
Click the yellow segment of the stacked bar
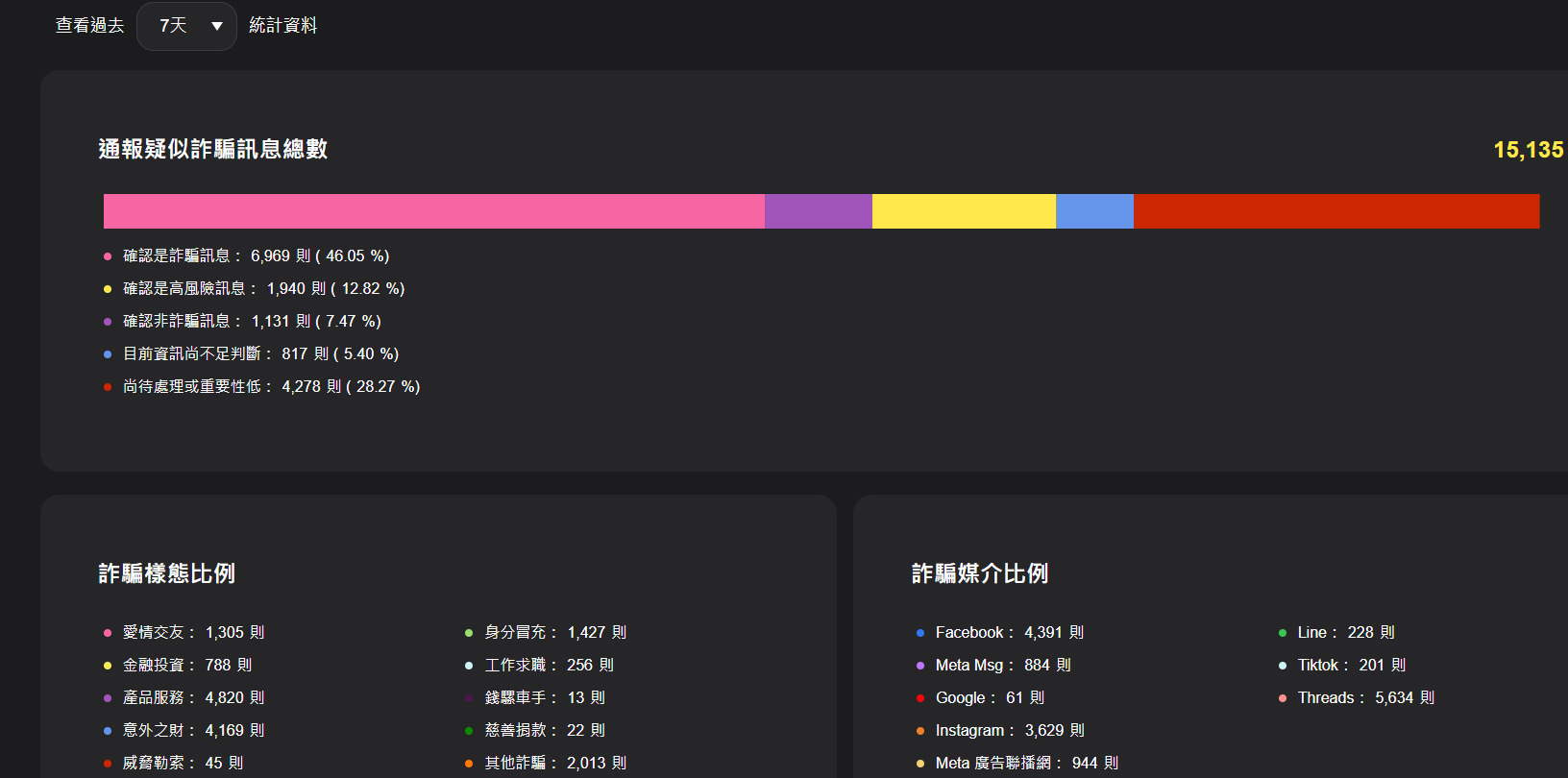(964, 211)
